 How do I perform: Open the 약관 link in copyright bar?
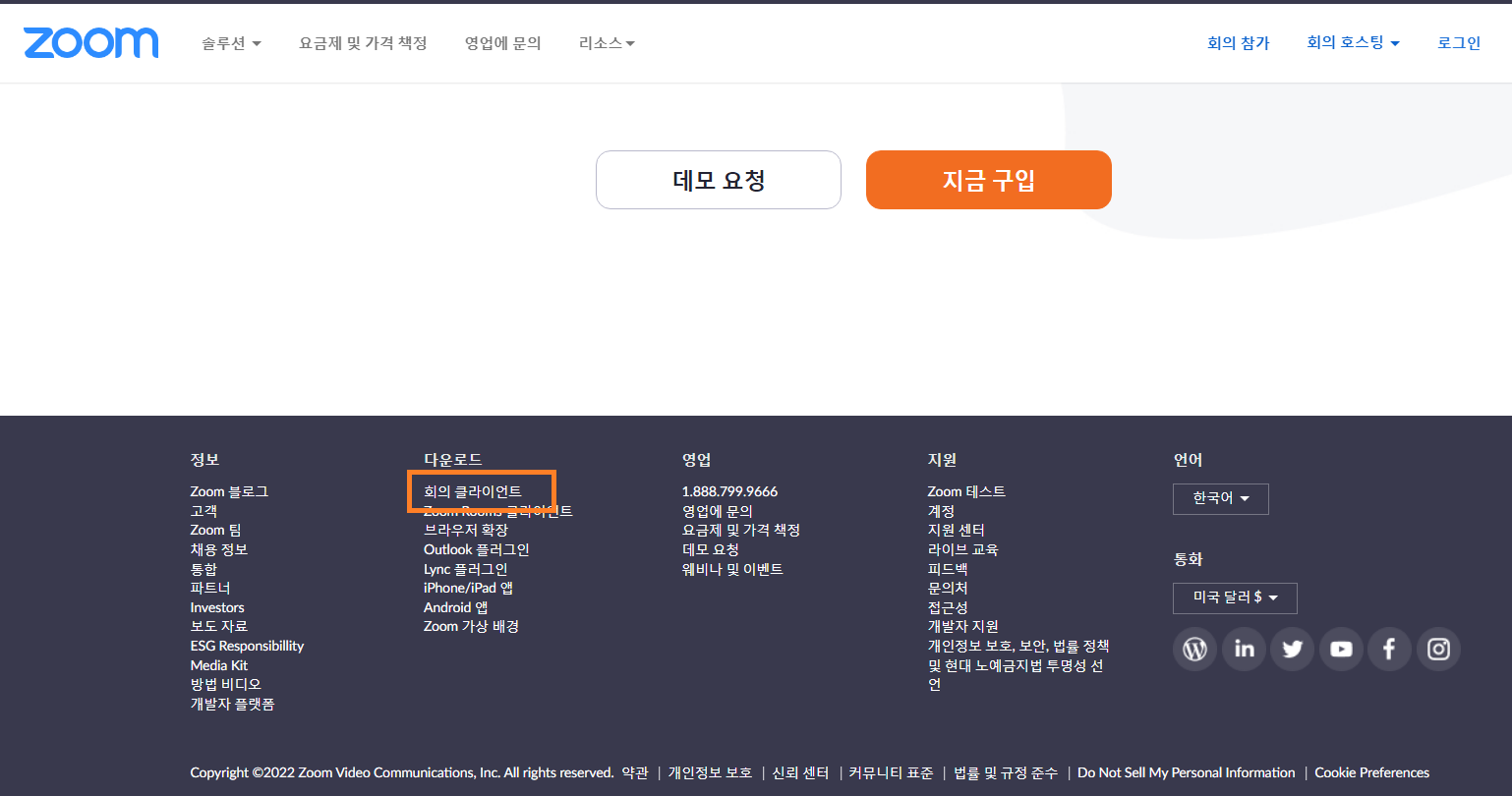click(635, 772)
